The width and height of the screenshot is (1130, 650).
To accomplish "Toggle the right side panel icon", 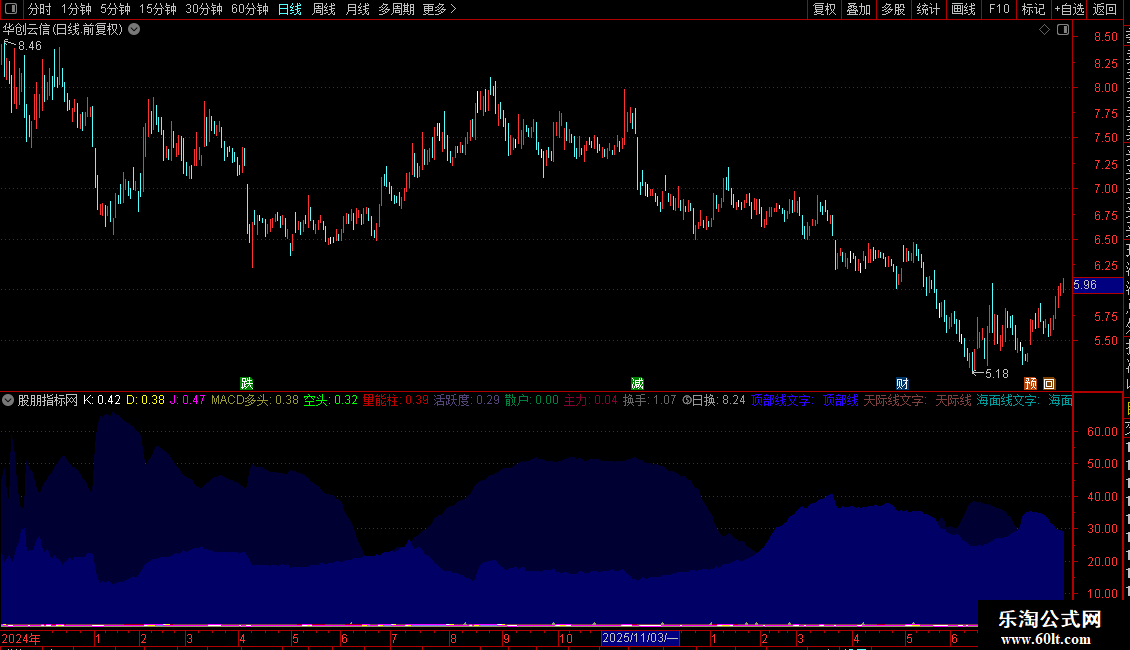I will [1063, 30].
